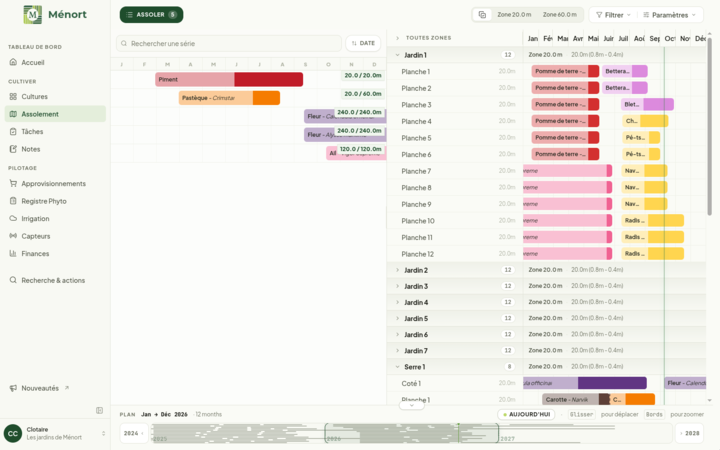Click the Filtrer funnel icon

pos(599,15)
